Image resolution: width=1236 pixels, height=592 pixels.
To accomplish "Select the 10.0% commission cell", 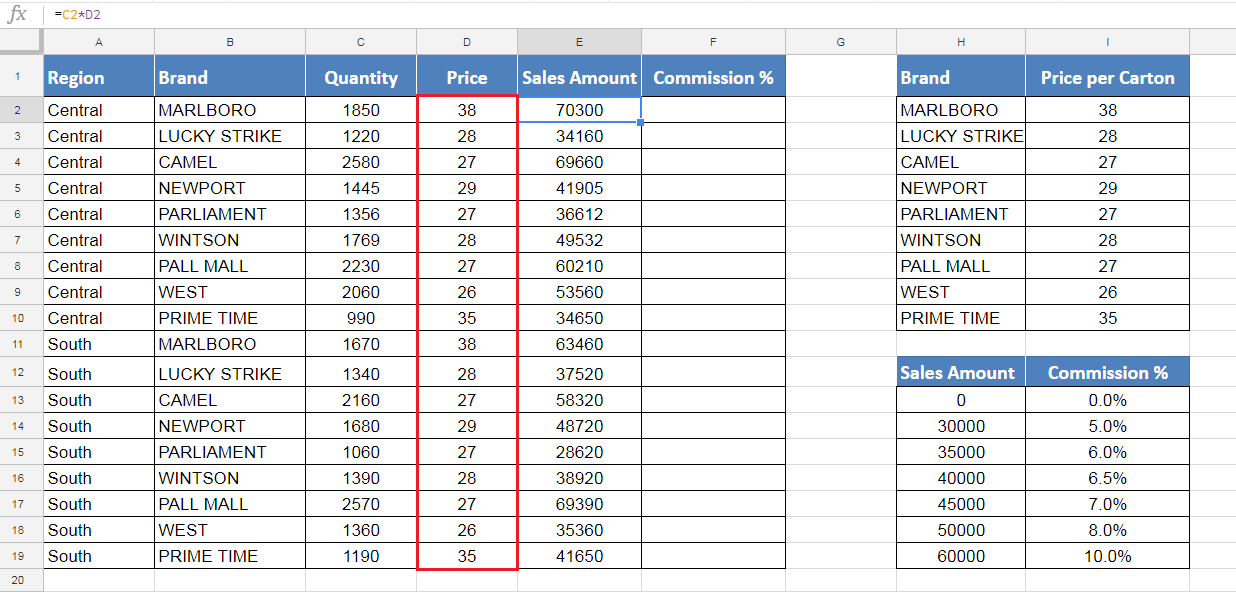I will pyautogui.click(x=1107, y=556).
